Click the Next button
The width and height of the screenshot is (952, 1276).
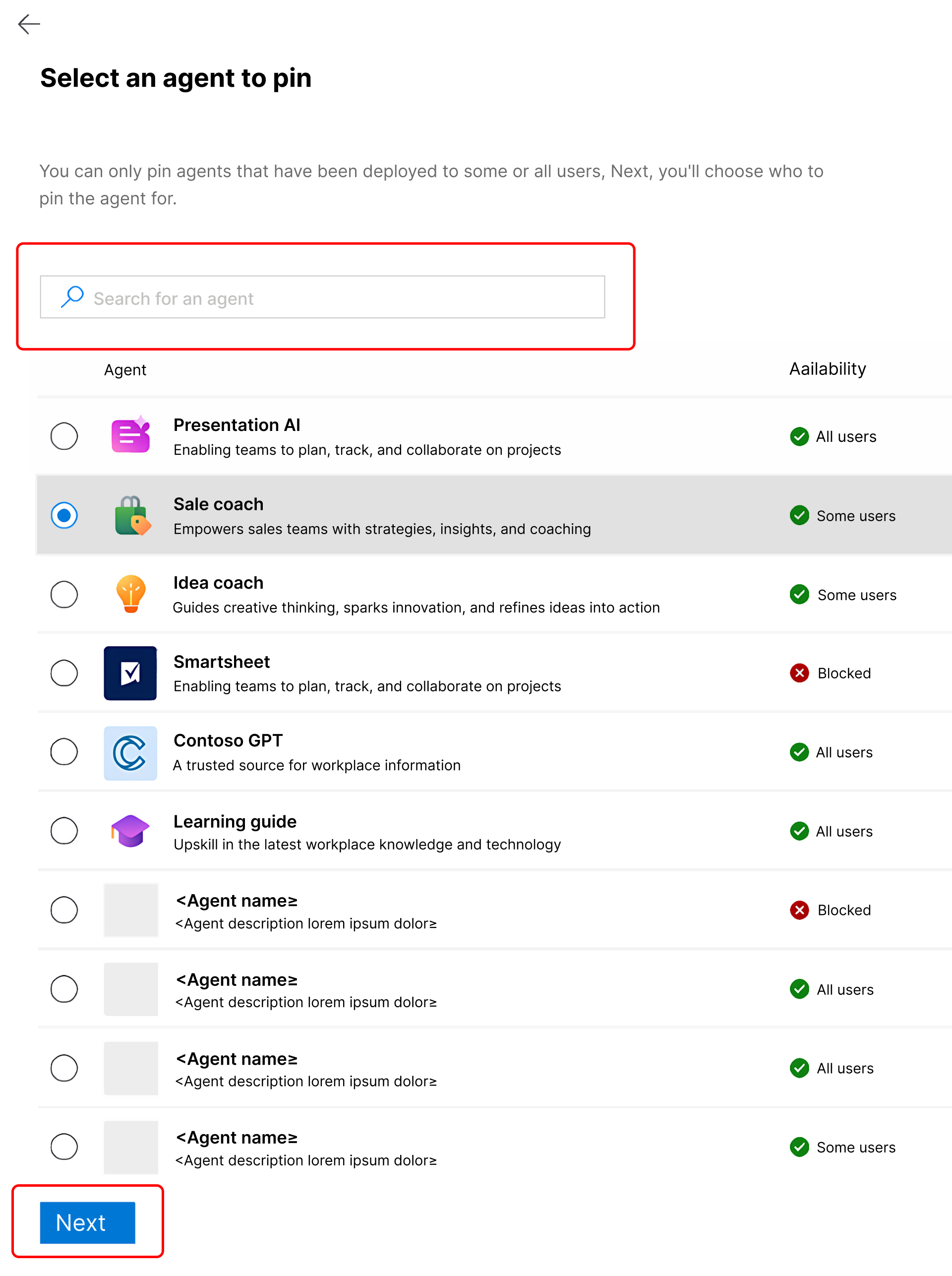coord(88,1222)
